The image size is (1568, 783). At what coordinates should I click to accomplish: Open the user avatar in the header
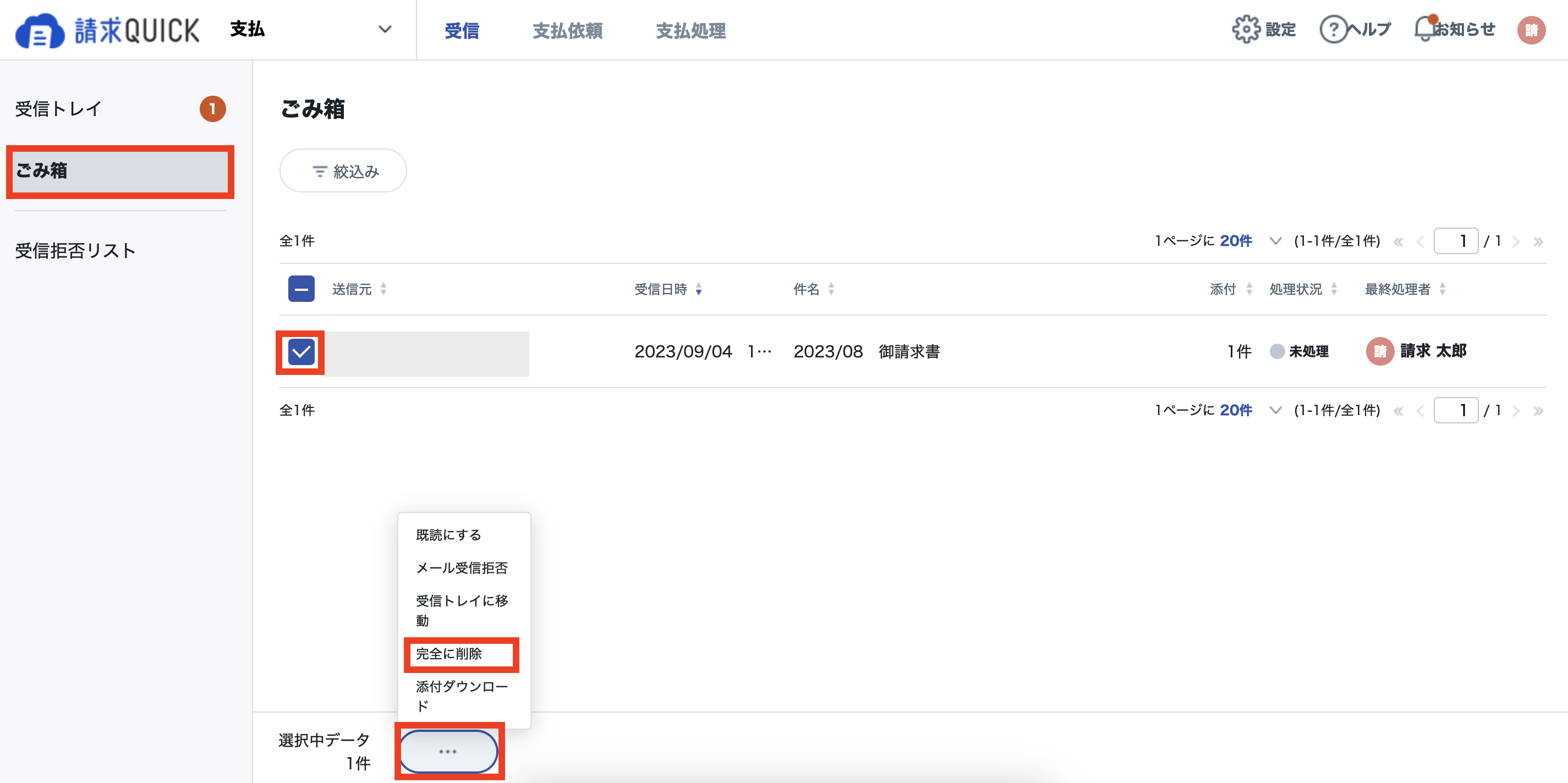[1531, 29]
